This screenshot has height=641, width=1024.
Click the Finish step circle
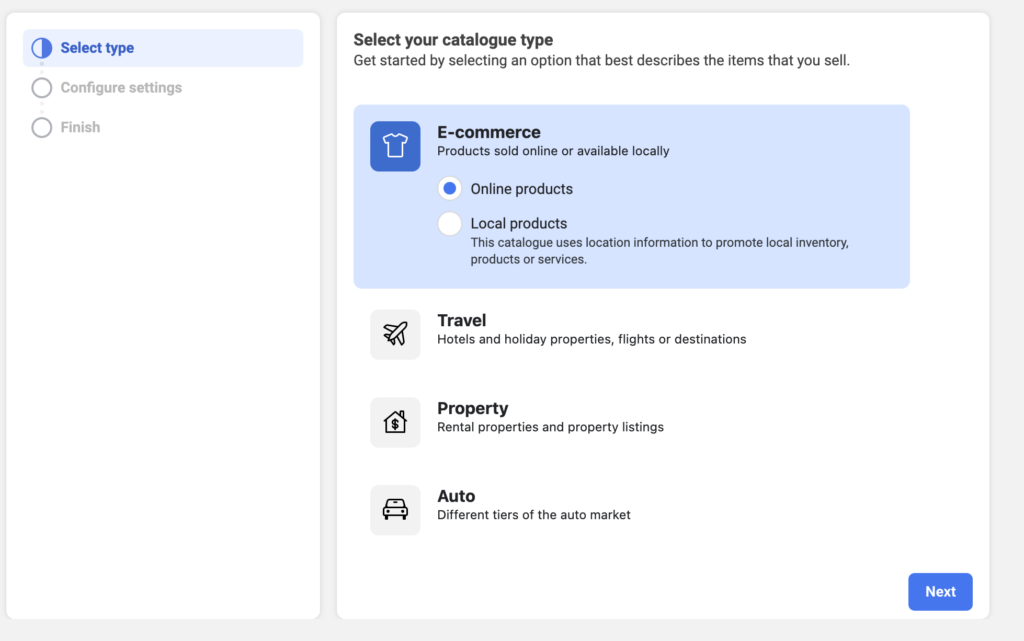pyautogui.click(x=41, y=127)
